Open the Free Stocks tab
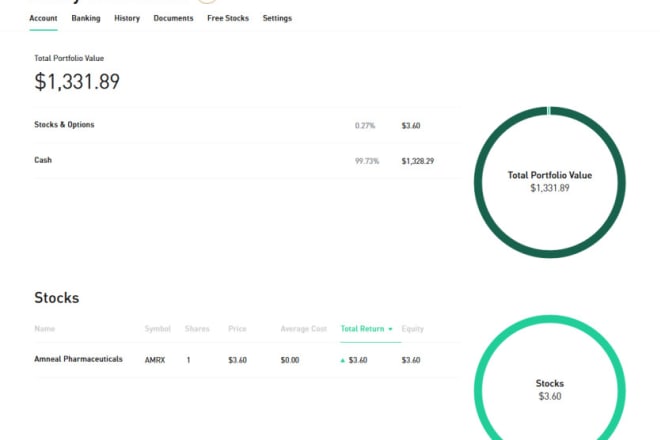 228,18
